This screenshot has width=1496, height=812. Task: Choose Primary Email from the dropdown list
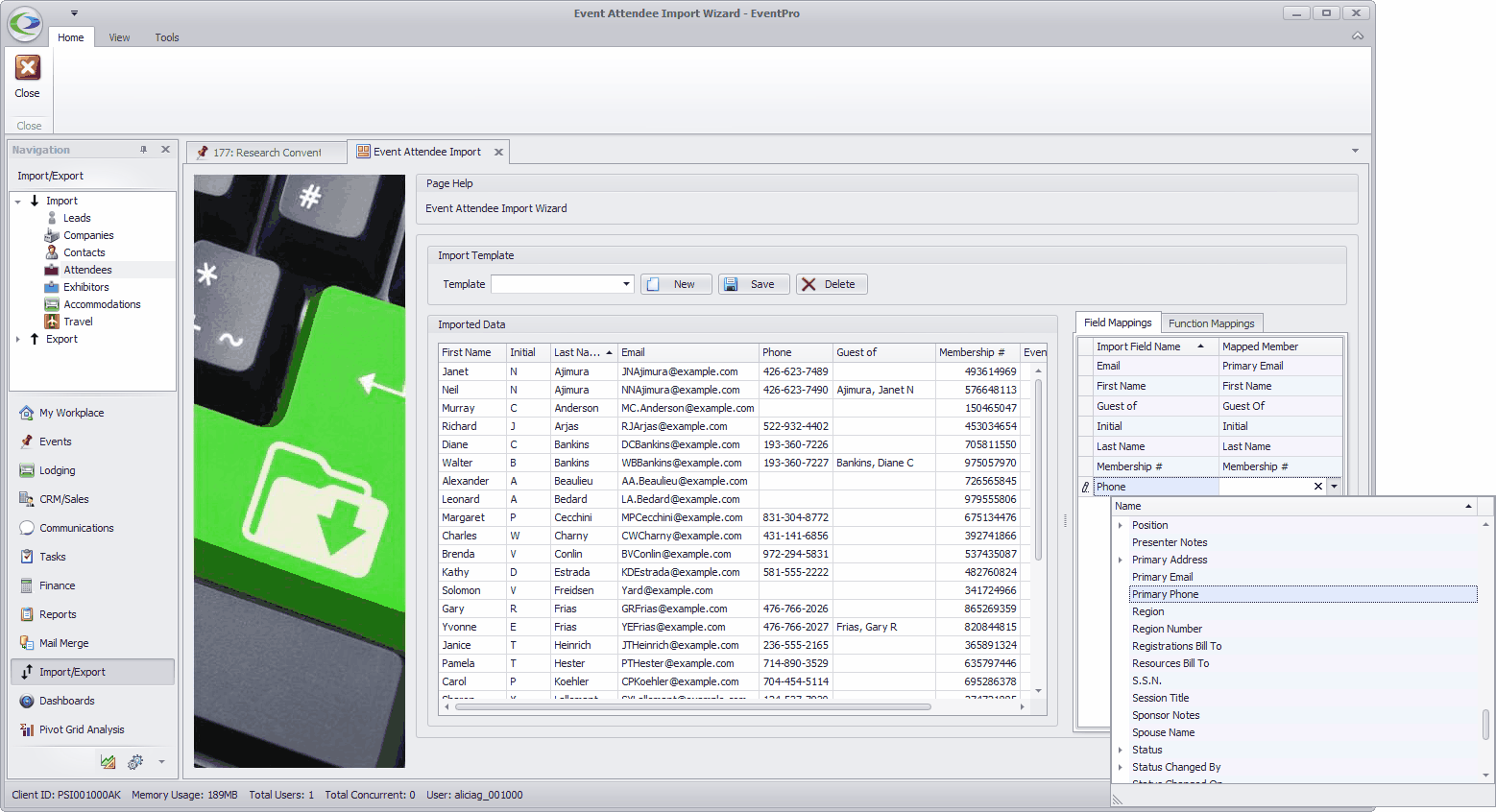(1303, 577)
